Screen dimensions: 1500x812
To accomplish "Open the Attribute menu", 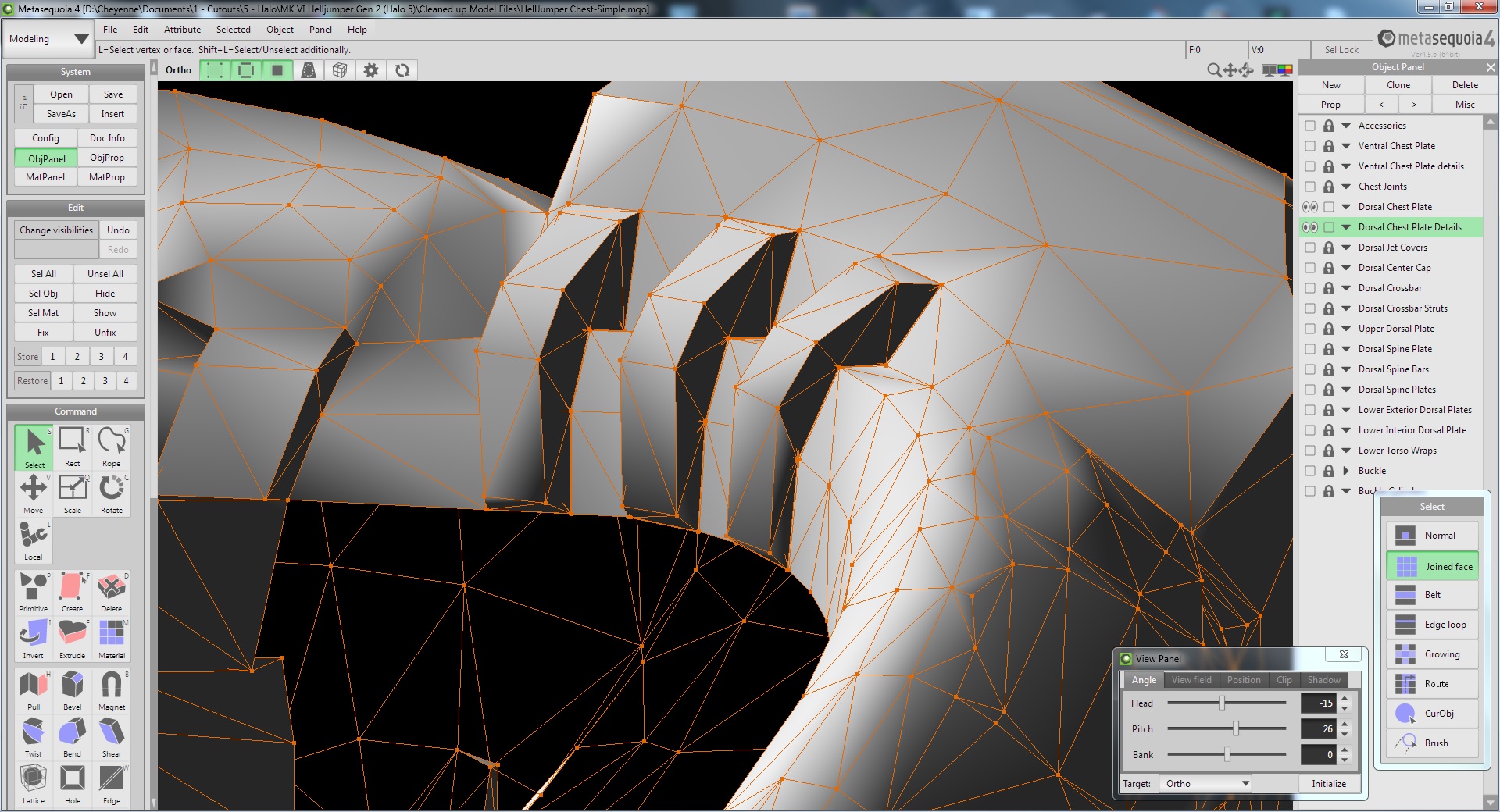I will click(x=182, y=30).
